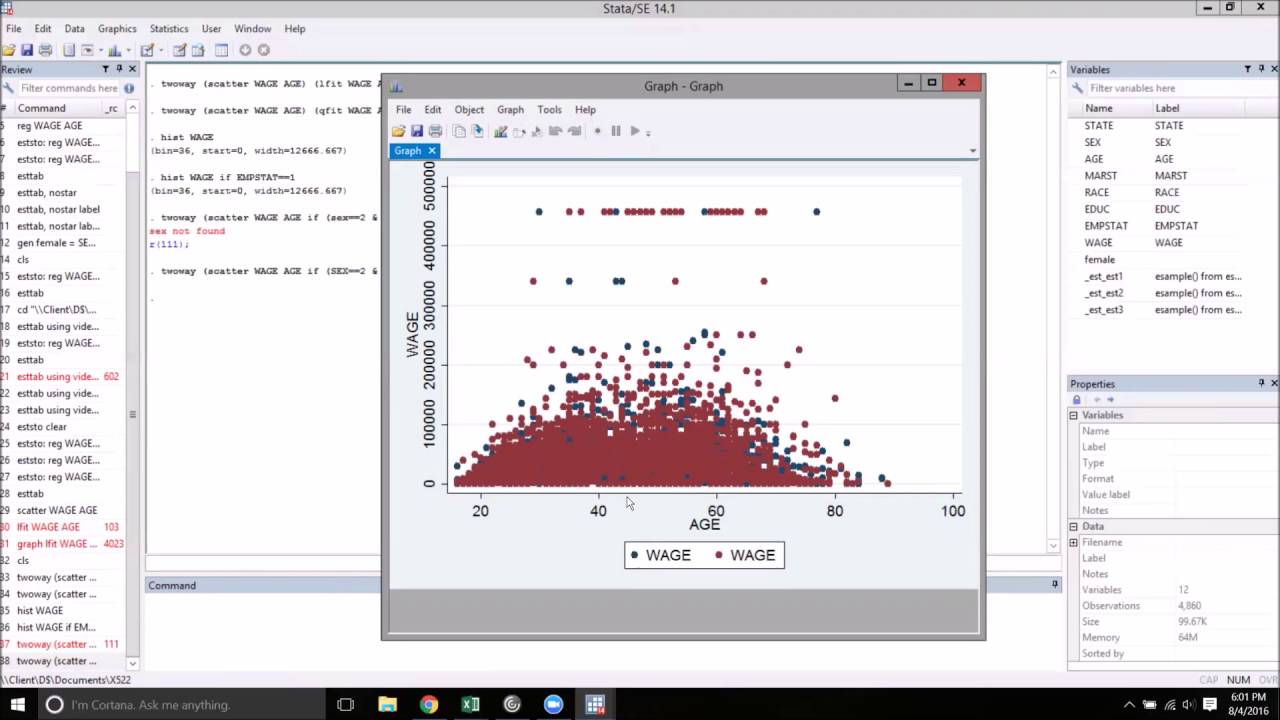Open Chrome from the taskbar
This screenshot has width=1280, height=720.
pyautogui.click(x=428, y=704)
